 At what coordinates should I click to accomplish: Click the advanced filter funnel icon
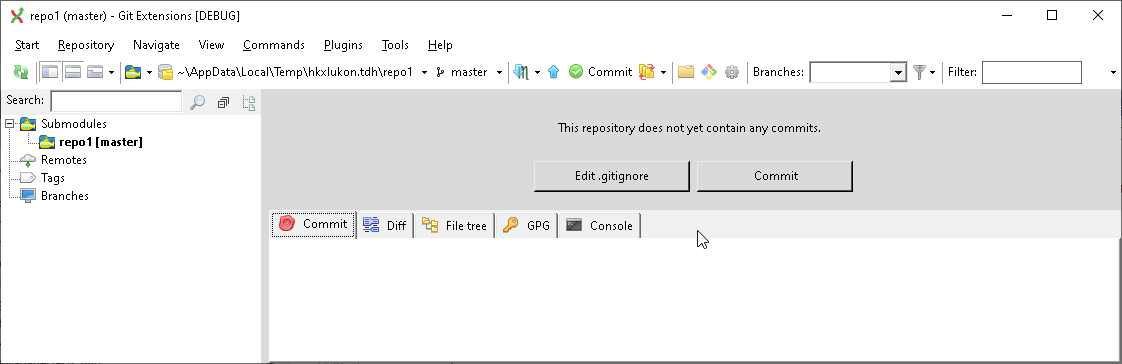pyautogui.click(x=919, y=72)
